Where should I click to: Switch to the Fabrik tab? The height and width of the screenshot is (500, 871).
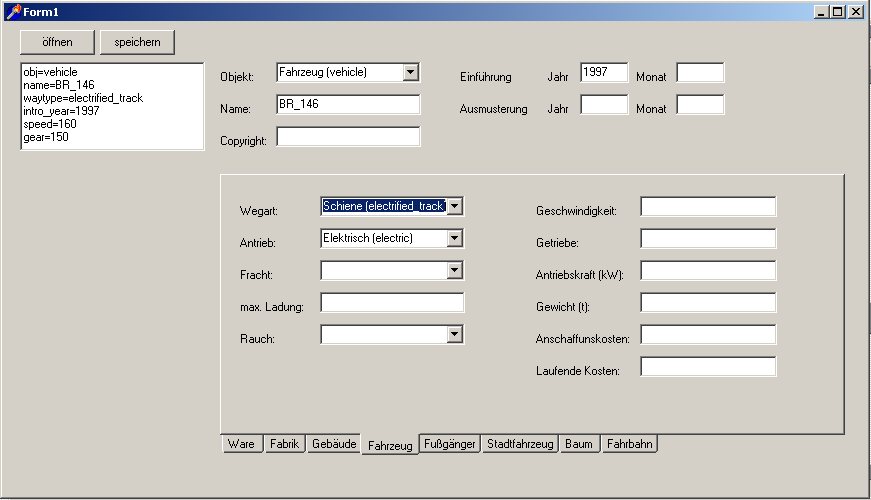(284, 444)
